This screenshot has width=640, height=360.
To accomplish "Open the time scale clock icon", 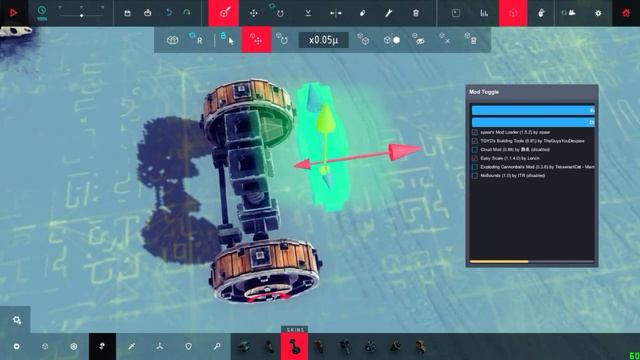I will click(x=42, y=13).
